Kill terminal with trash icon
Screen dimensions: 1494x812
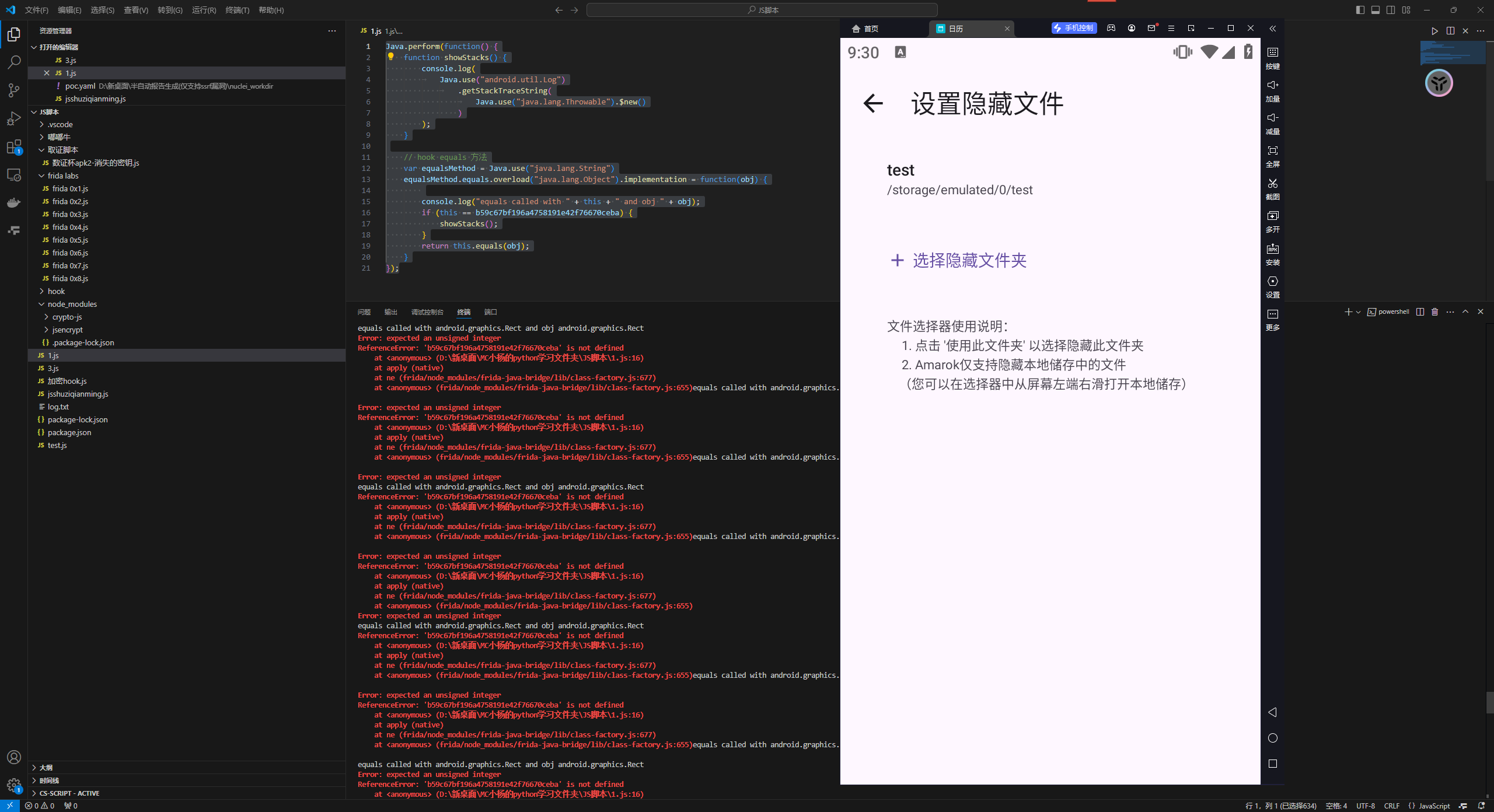pos(1434,312)
